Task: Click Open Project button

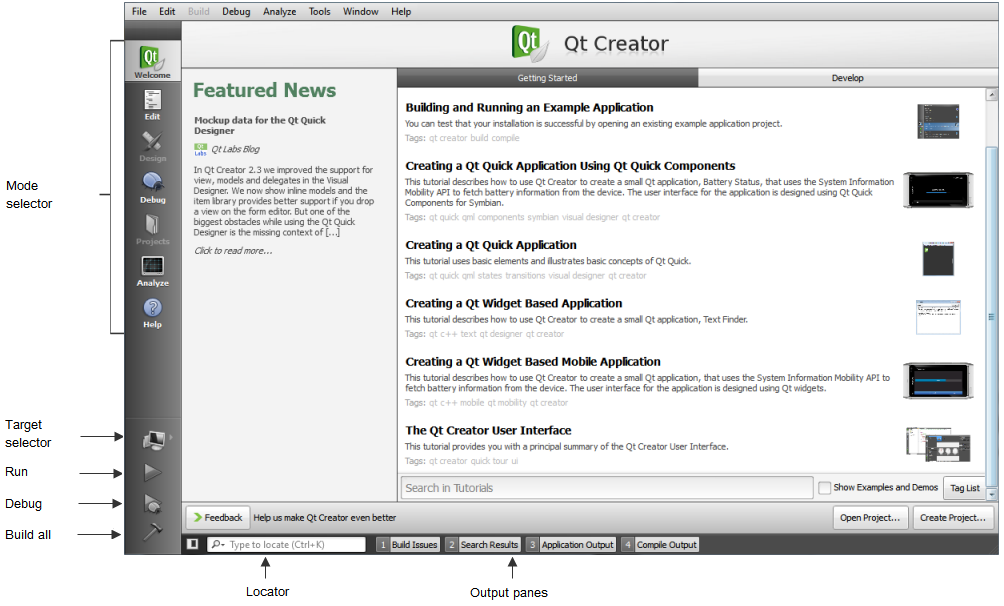Action: [870, 518]
